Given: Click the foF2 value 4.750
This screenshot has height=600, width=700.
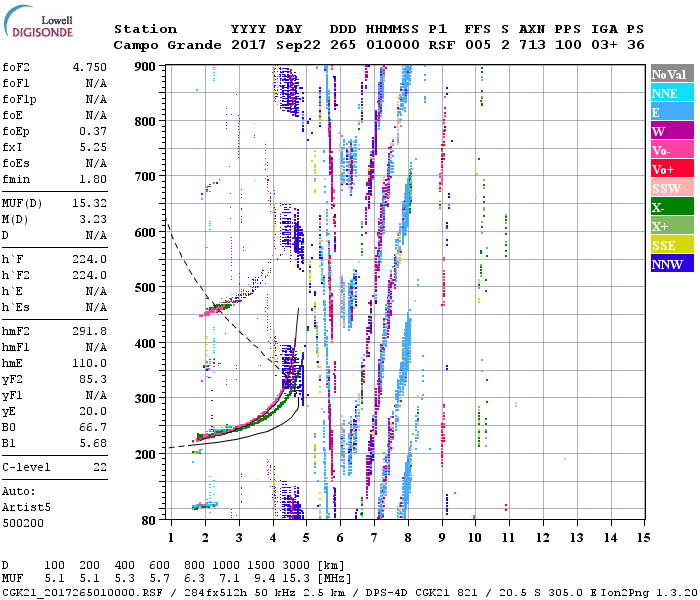Looking at the screenshot, I should click(90, 67).
